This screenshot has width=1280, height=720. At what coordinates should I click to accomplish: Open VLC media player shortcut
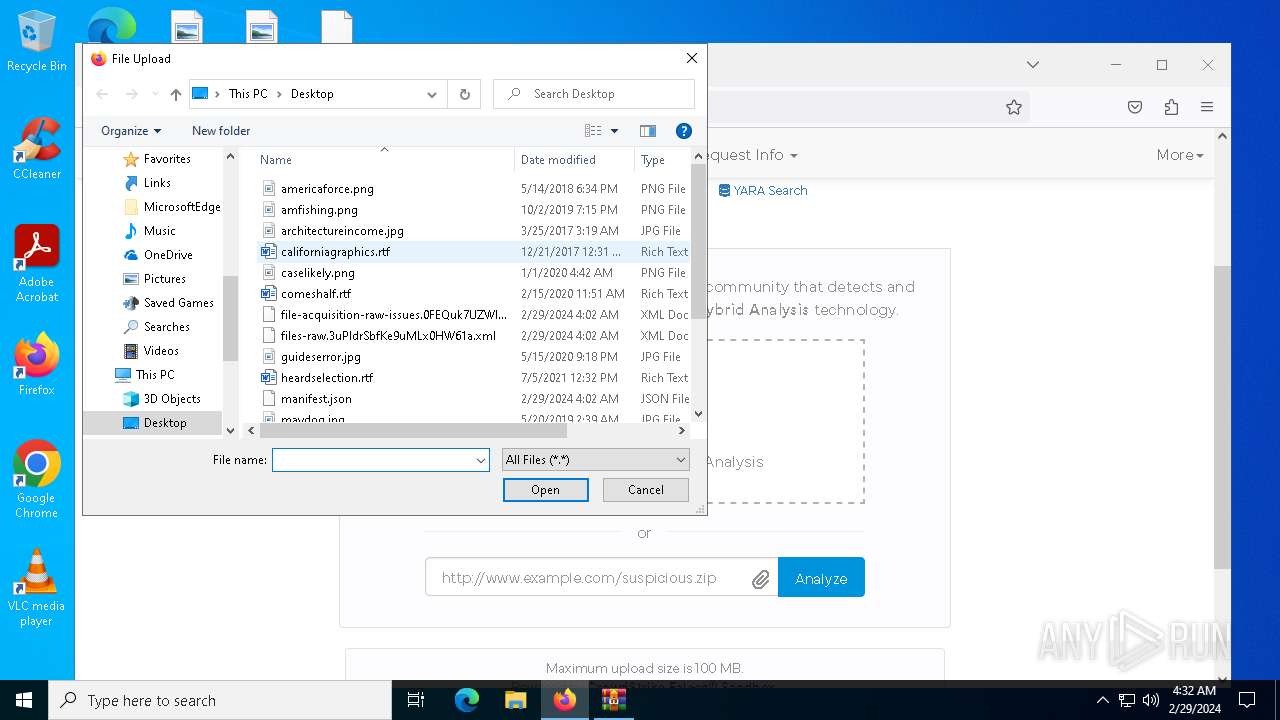click(x=37, y=588)
